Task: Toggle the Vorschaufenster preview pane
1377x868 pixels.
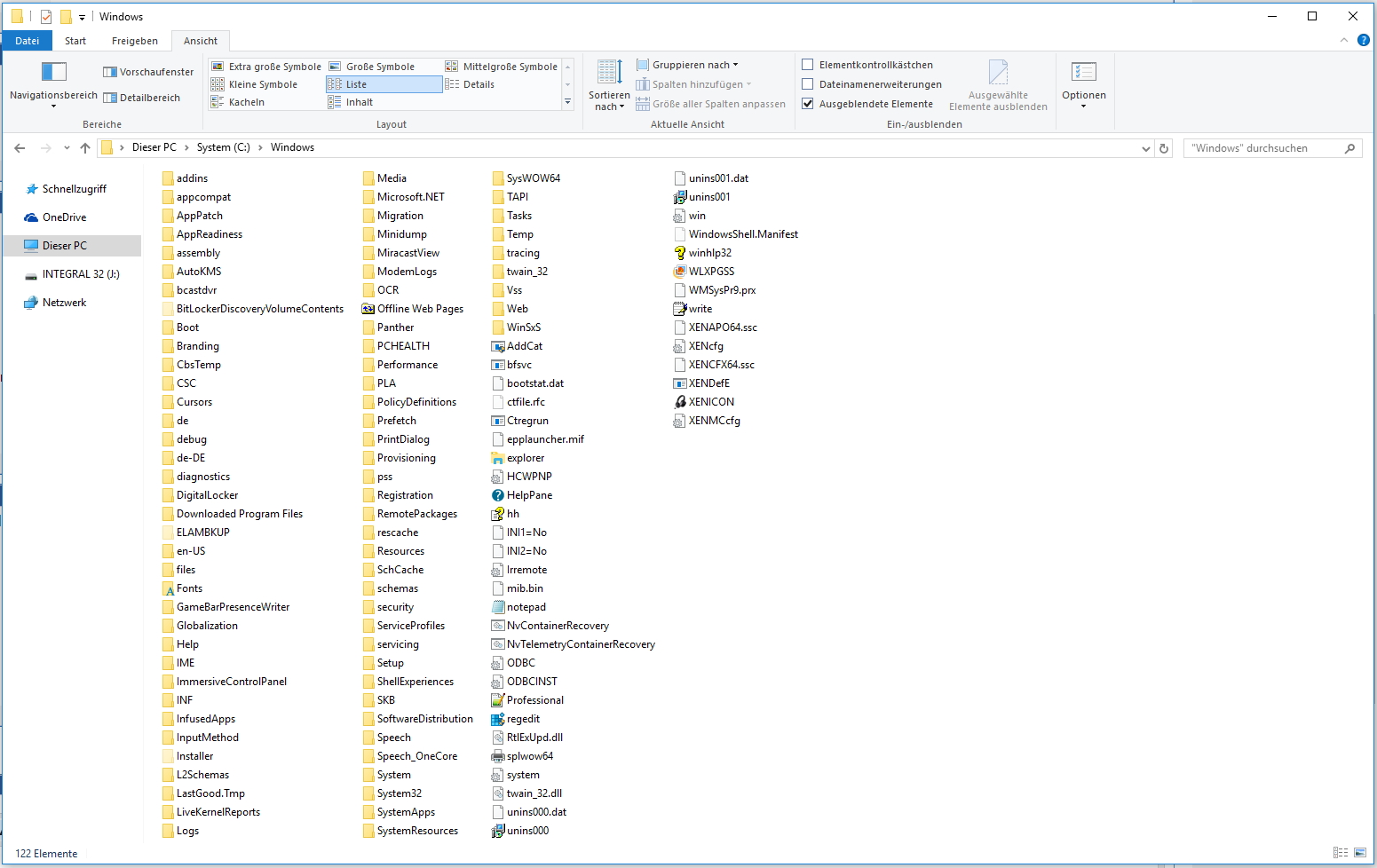Action: coord(147,72)
